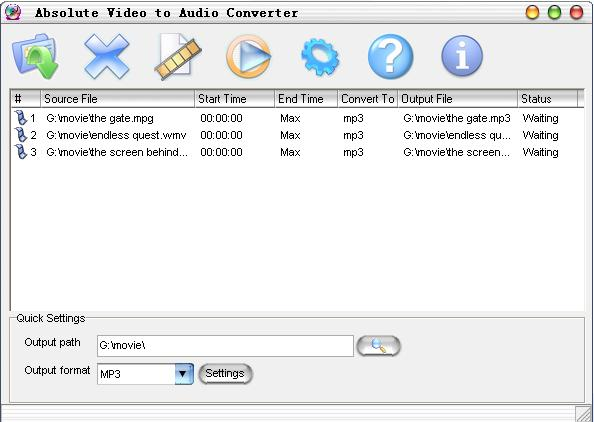The image size is (594, 422).
Task: Click the End Time column header
Action: coord(306,99)
